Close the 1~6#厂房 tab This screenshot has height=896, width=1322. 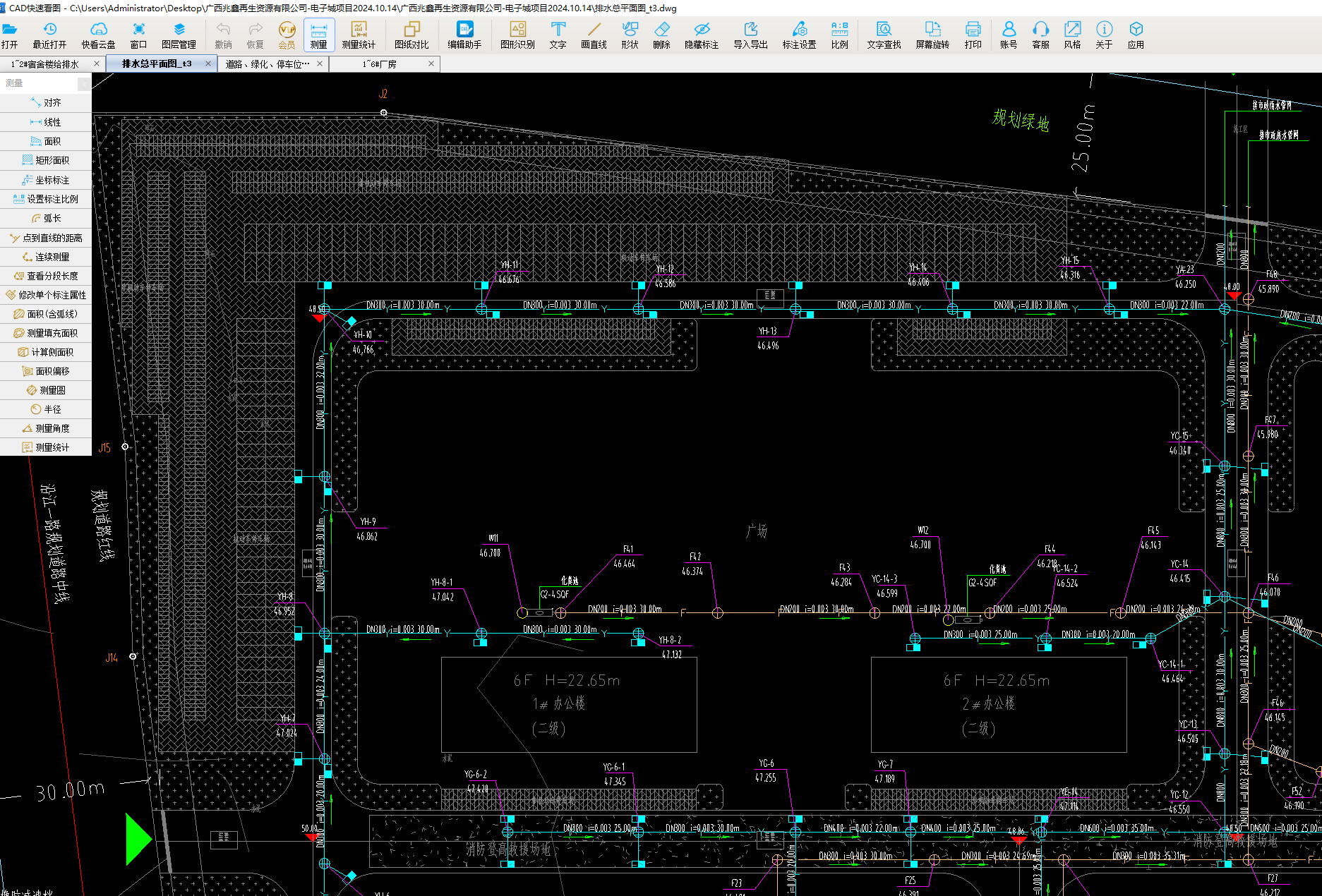click(x=431, y=64)
